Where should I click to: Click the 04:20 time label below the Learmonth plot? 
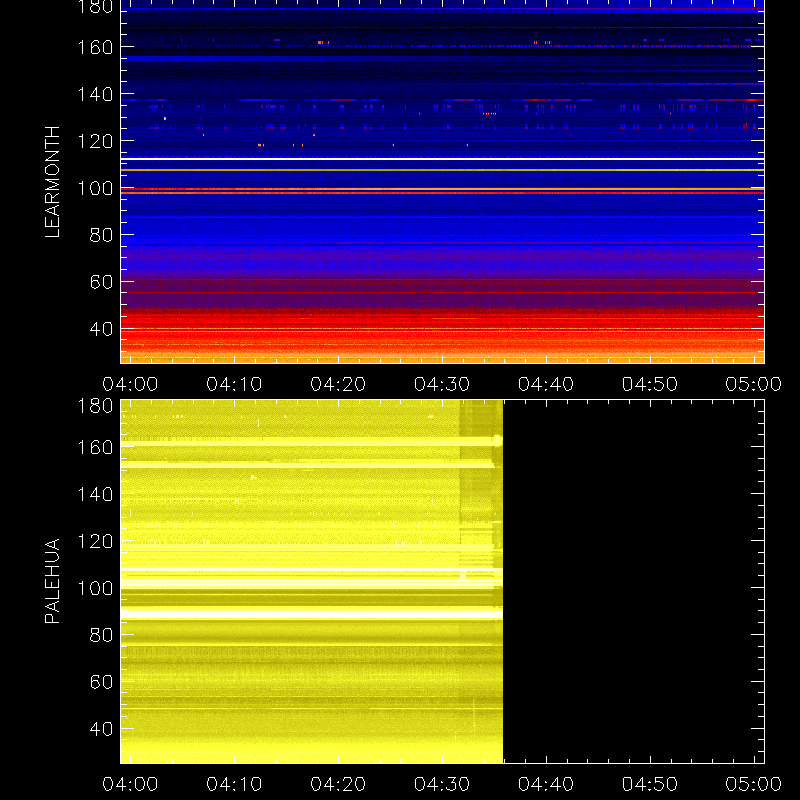click(x=338, y=384)
